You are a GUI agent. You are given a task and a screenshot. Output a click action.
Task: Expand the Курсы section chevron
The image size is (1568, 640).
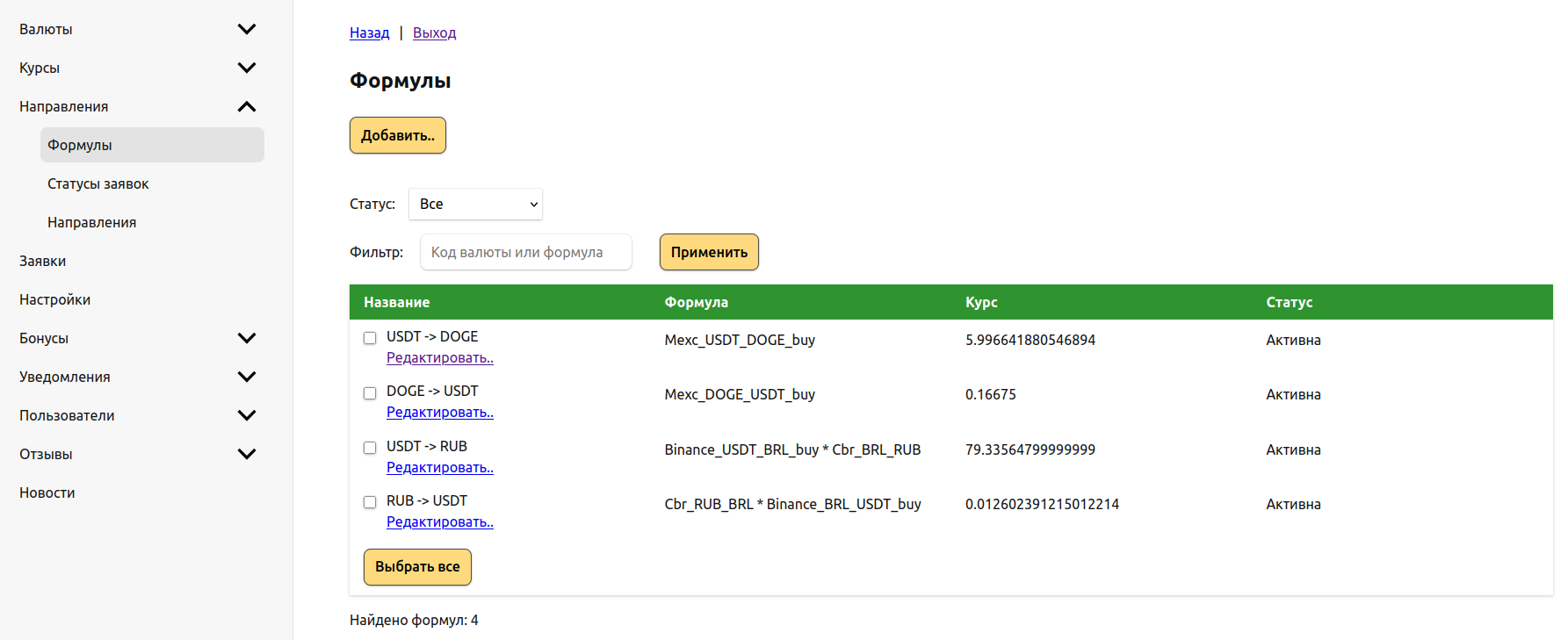(247, 68)
